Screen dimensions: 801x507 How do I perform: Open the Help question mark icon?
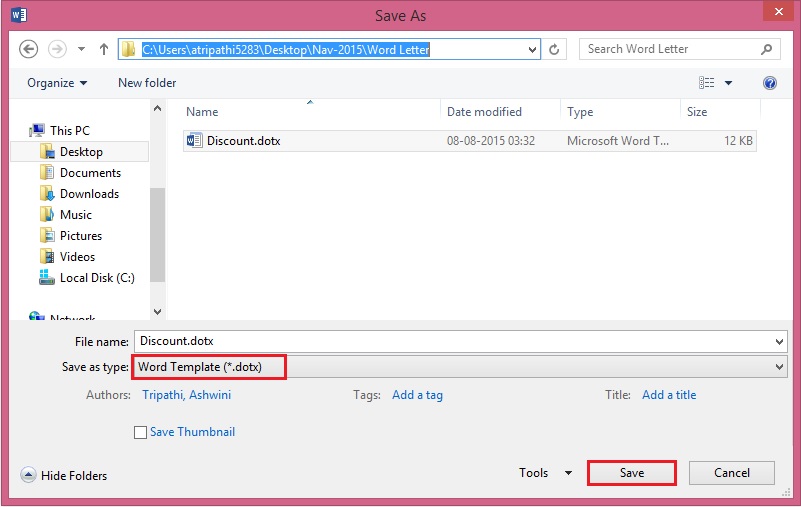pyautogui.click(x=769, y=83)
